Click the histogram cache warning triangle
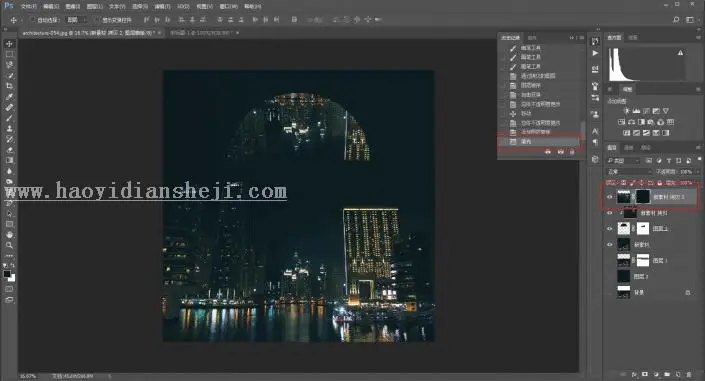The width and height of the screenshot is (705, 381). coord(680,53)
